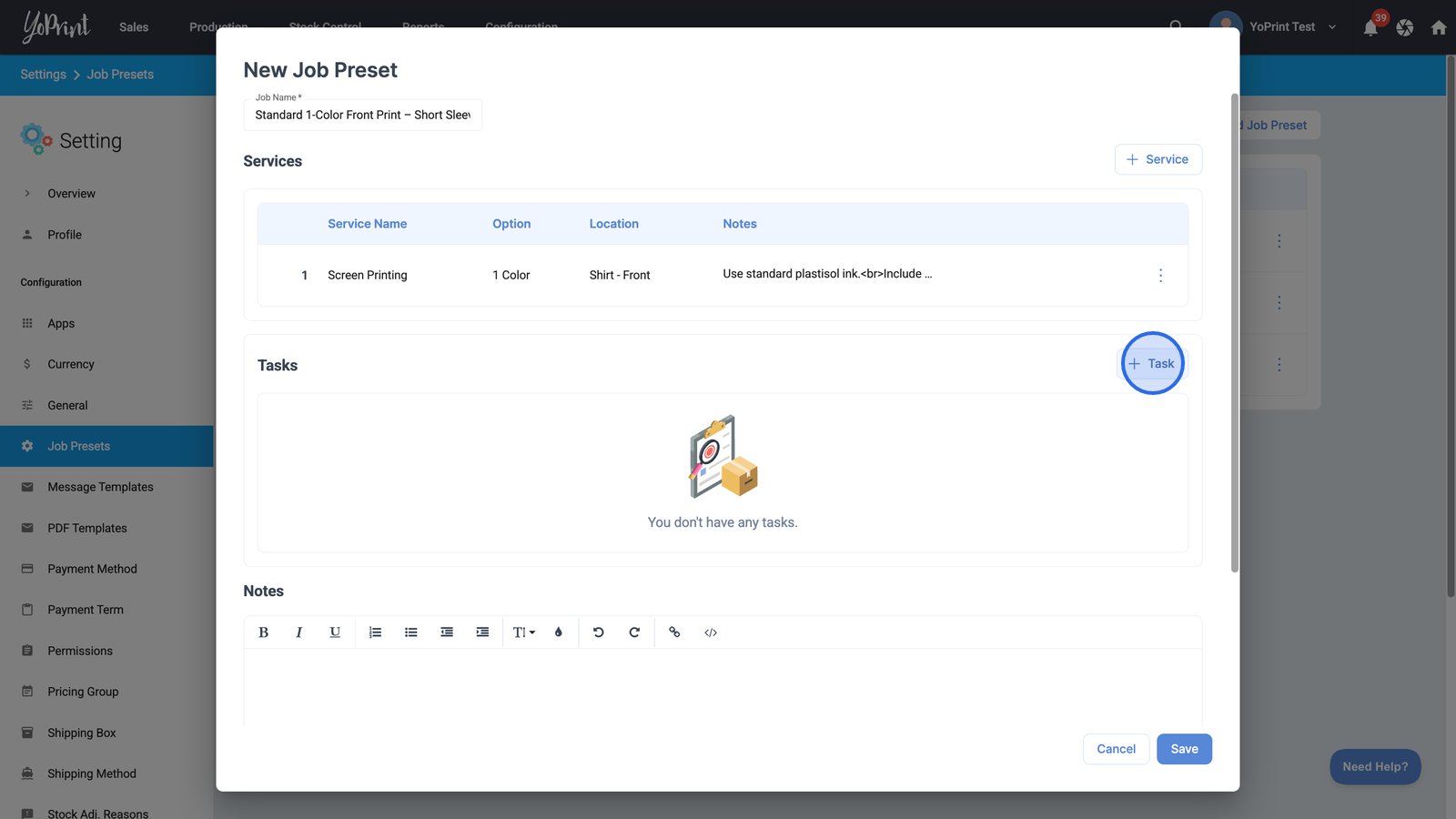The image size is (1456, 819).
Task: Open the Sales menu
Action: [134, 27]
